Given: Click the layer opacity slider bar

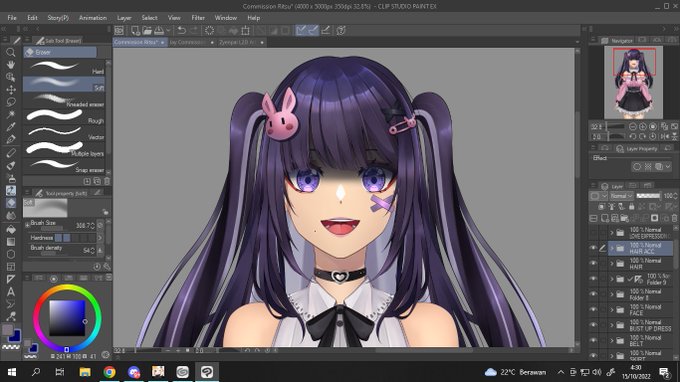Looking at the screenshot, I should [648, 196].
